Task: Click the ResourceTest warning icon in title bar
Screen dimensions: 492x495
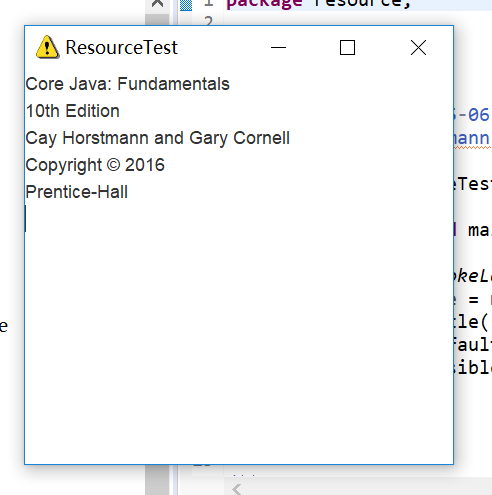Action: pyautogui.click(x=47, y=47)
